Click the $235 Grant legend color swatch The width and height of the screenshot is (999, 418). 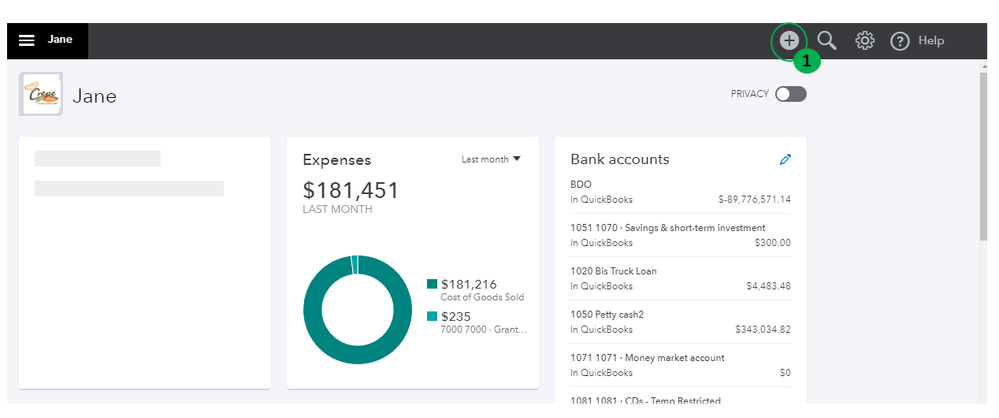coord(432,316)
